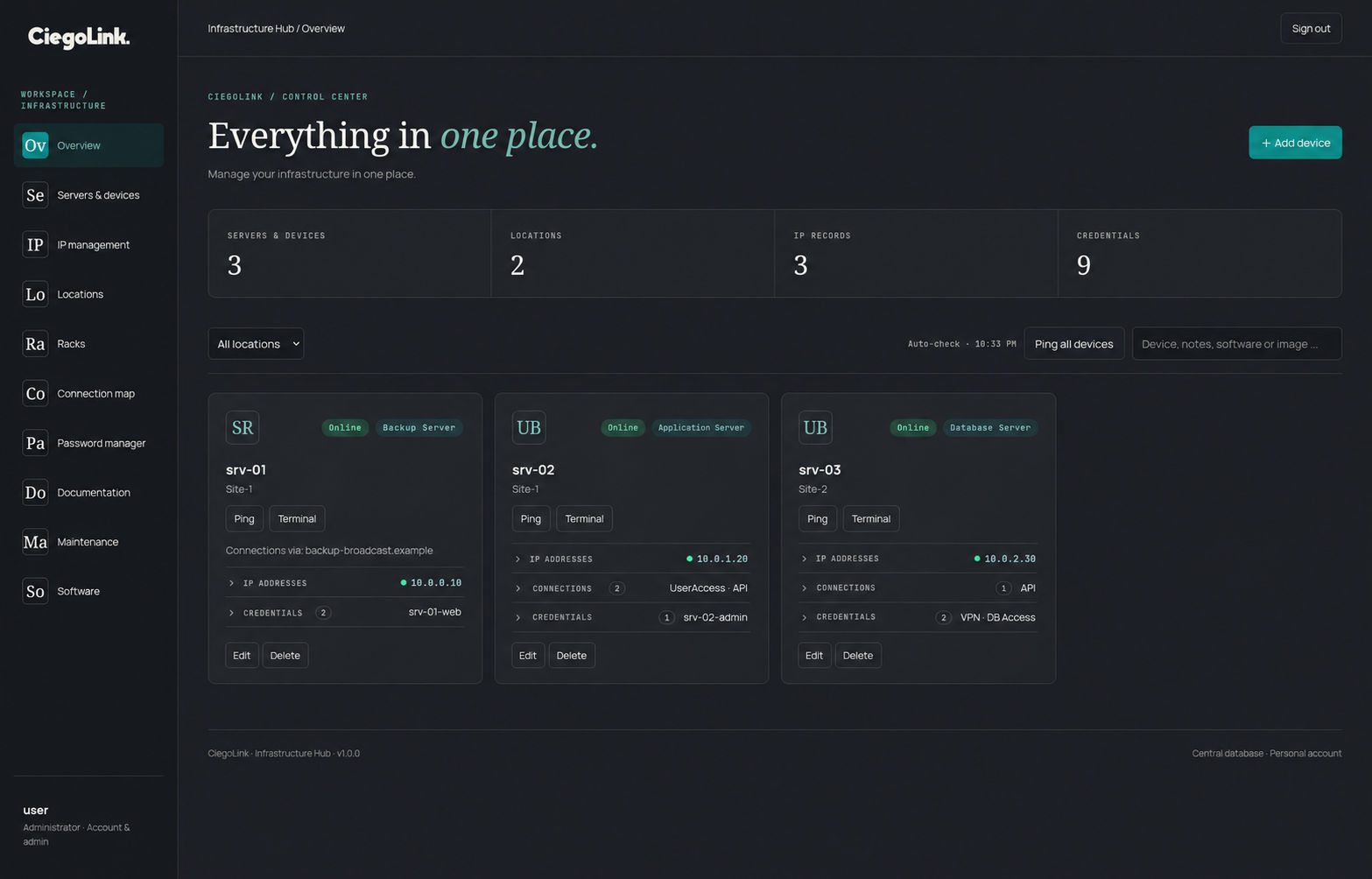The width and height of the screenshot is (1372, 879).
Task: Click the Lo locations sidebar icon
Action: 35,294
